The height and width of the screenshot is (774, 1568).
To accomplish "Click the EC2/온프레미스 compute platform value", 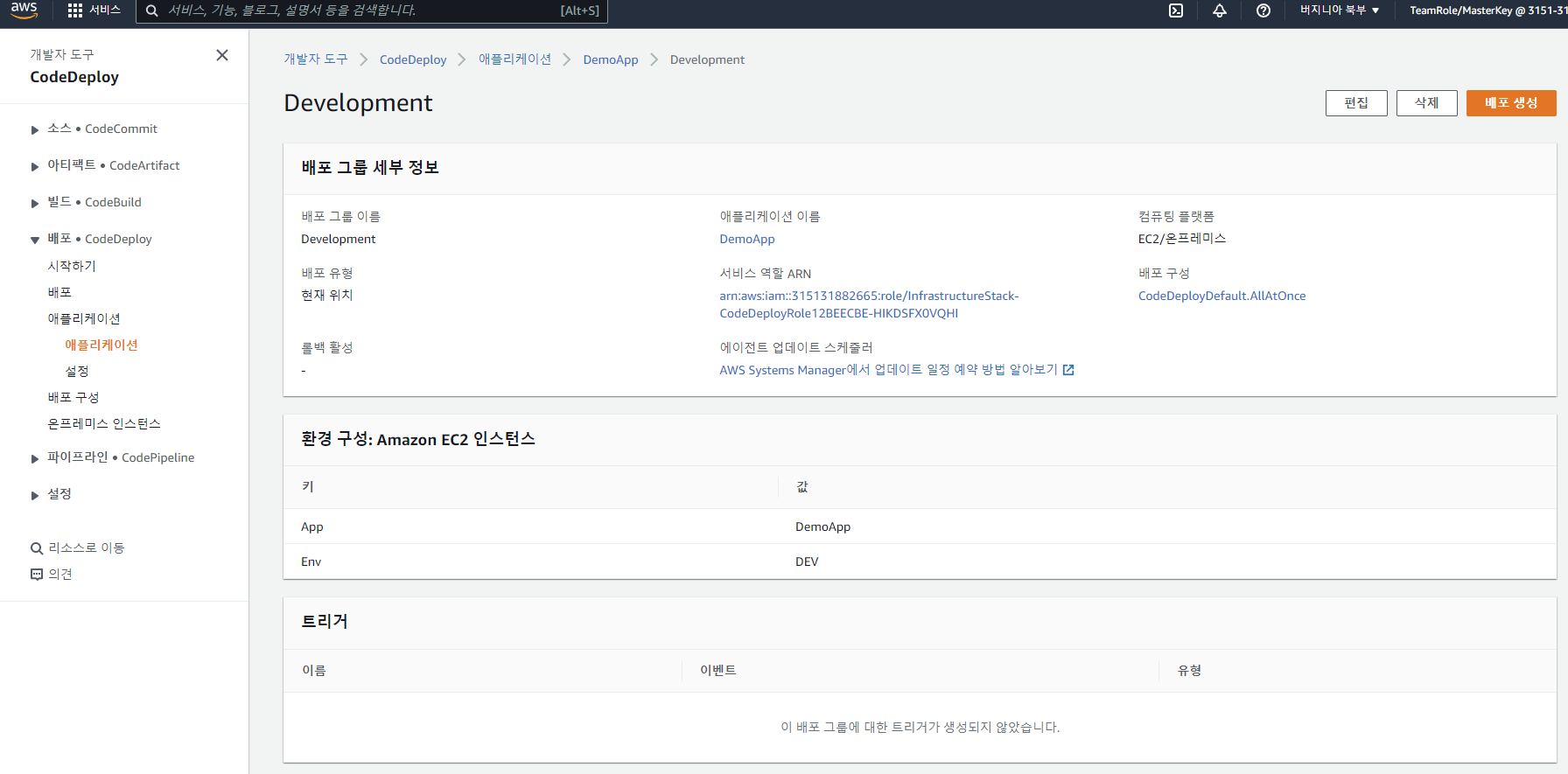I will [x=1182, y=239].
